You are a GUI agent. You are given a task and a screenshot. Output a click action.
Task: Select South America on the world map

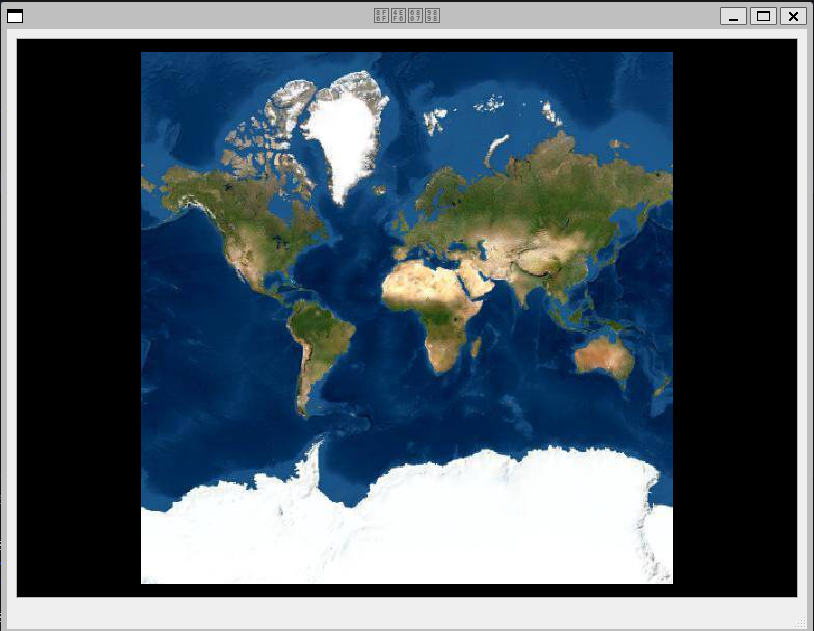point(320,335)
